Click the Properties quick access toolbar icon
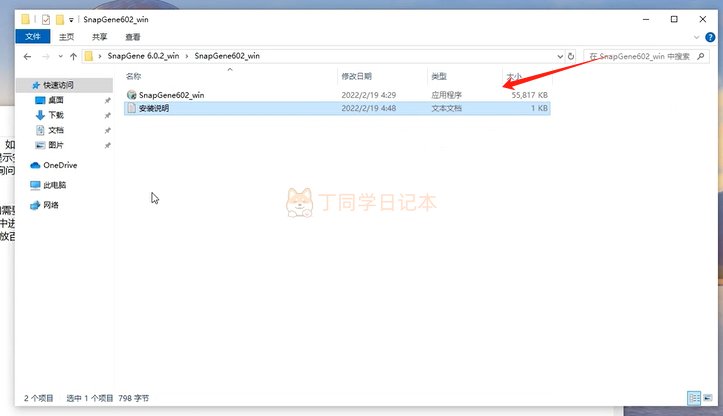The height and width of the screenshot is (416, 723). click(46, 19)
